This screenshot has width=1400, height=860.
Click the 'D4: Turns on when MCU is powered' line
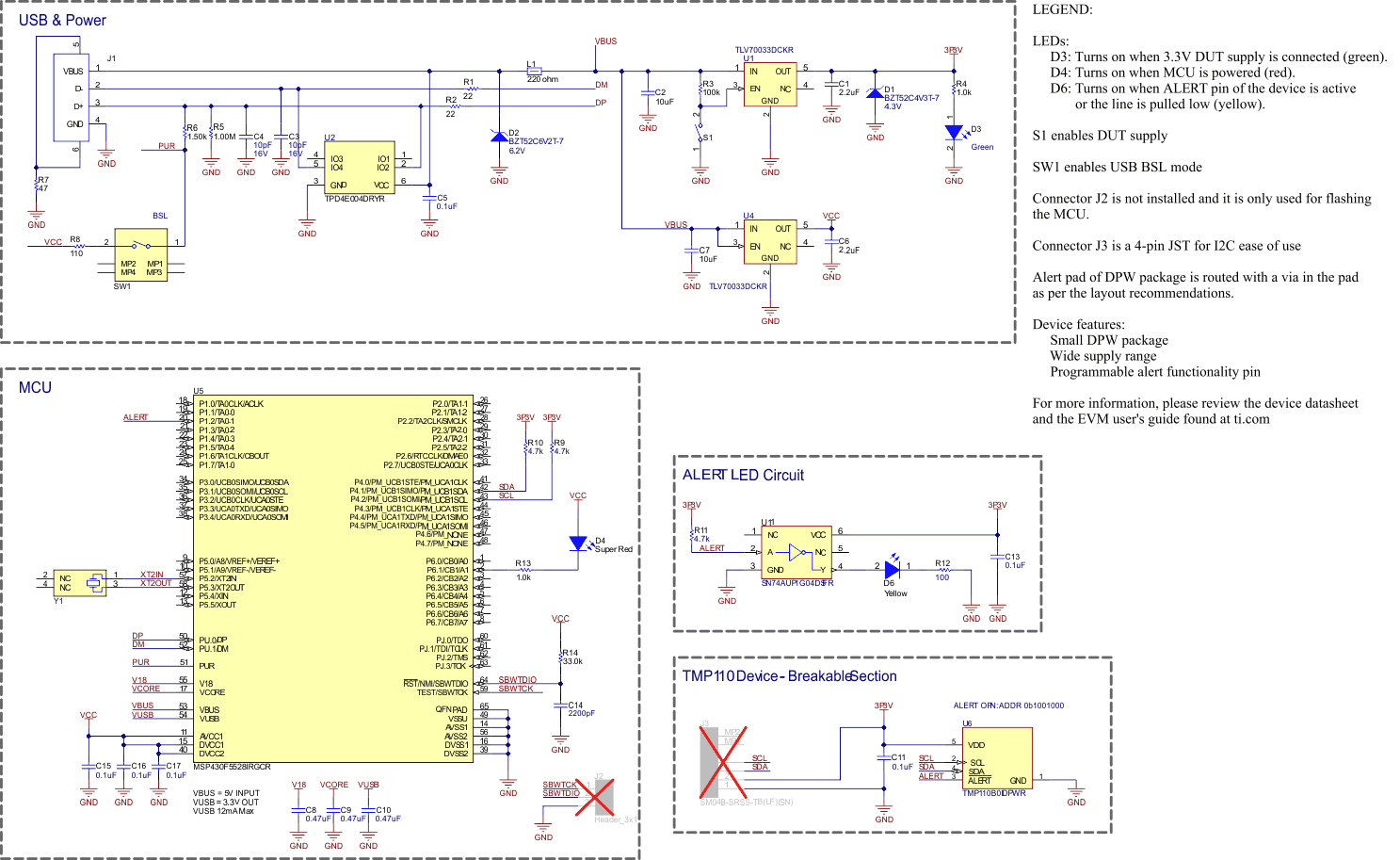[1172, 73]
